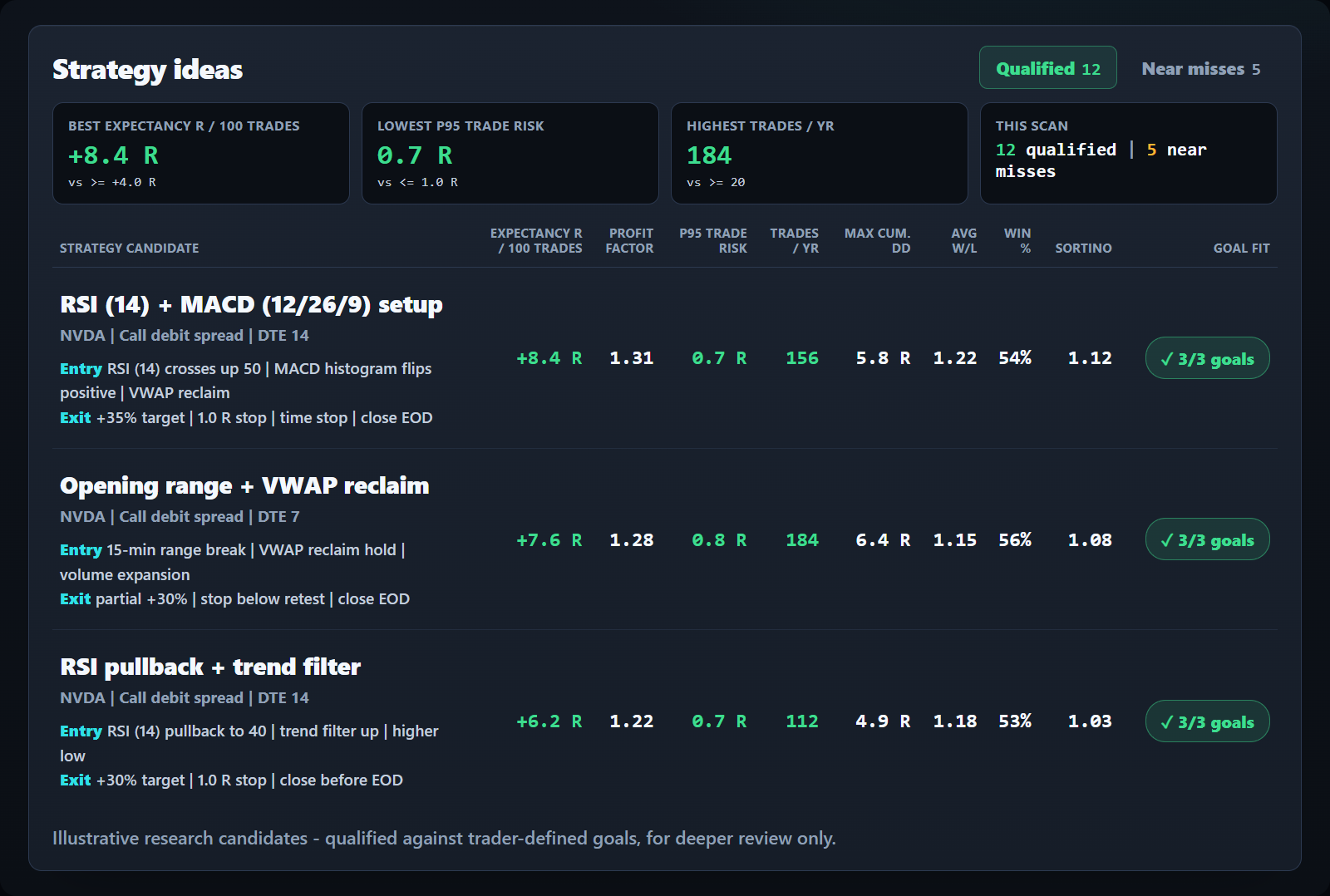Viewport: 1330px width, 896px height.
Task: Sort by P95 Trade Risk column
Action: [713, 240]
